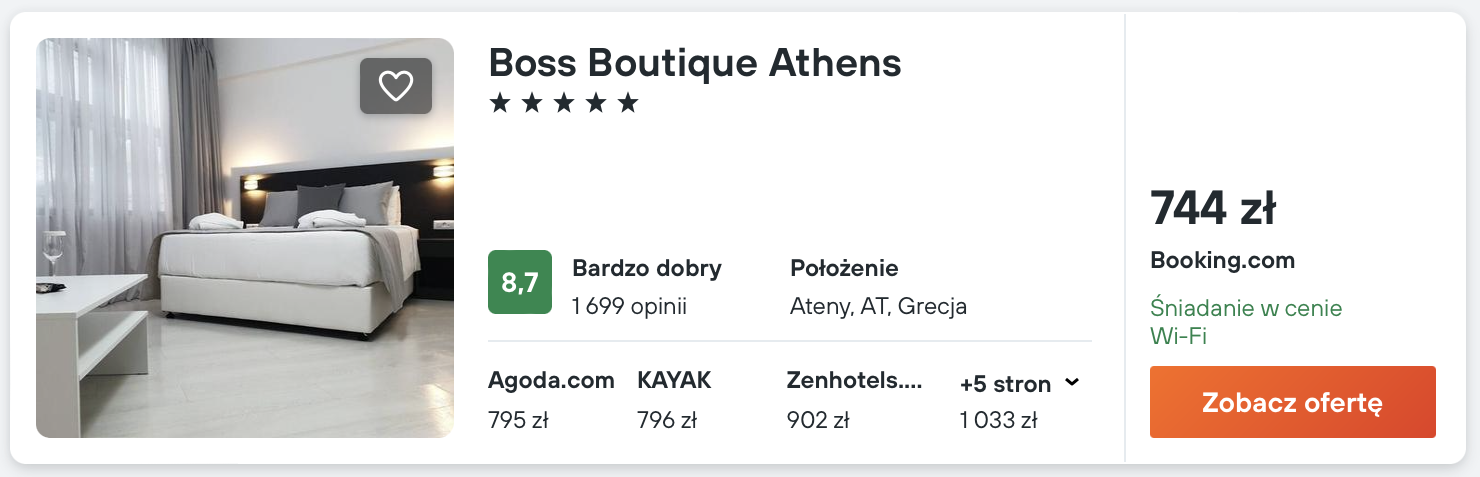Click the green 8,7 rating badge
The image size is (1480, 477).
tap(520, 282)
